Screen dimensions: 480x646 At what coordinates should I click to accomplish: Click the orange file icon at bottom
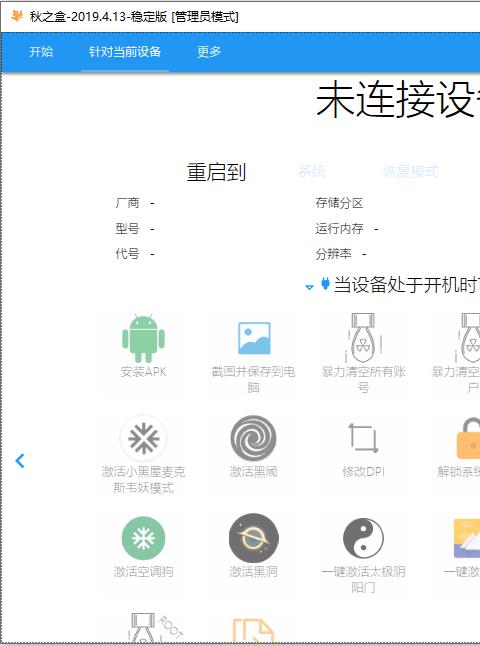point(253,630)
